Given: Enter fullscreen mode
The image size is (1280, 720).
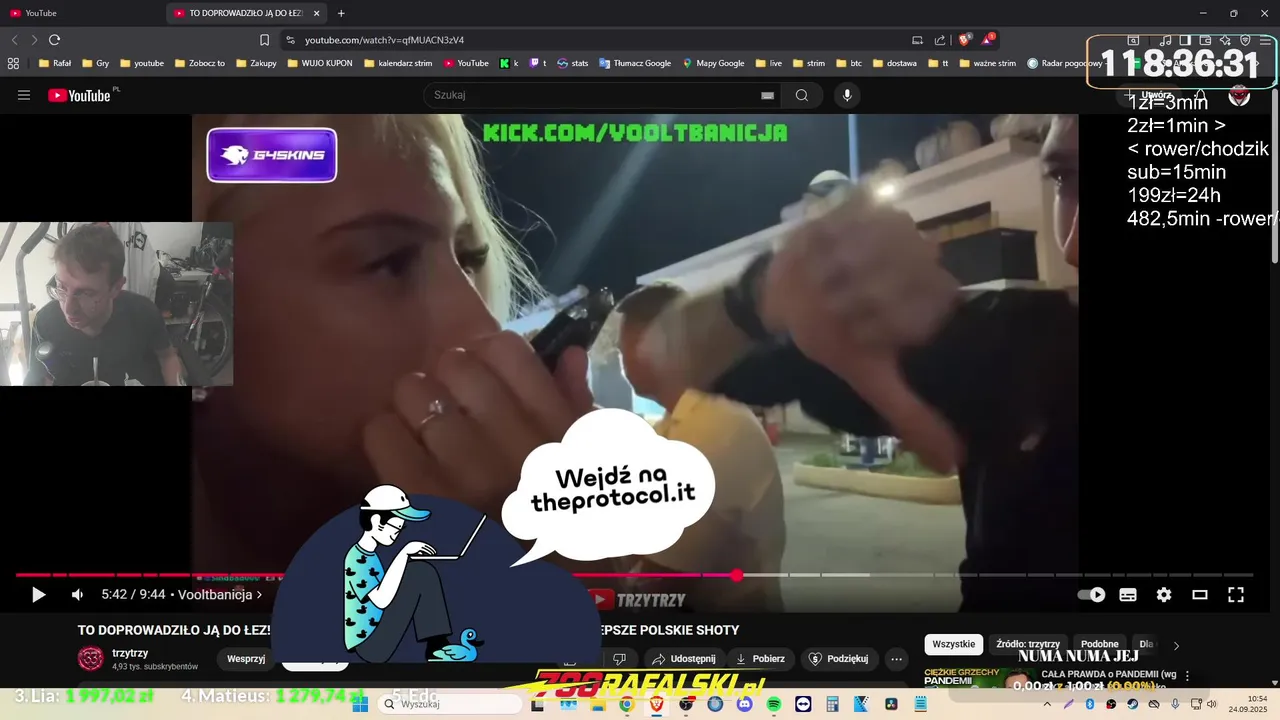Looking at the screenshot, I should 1236,595.
